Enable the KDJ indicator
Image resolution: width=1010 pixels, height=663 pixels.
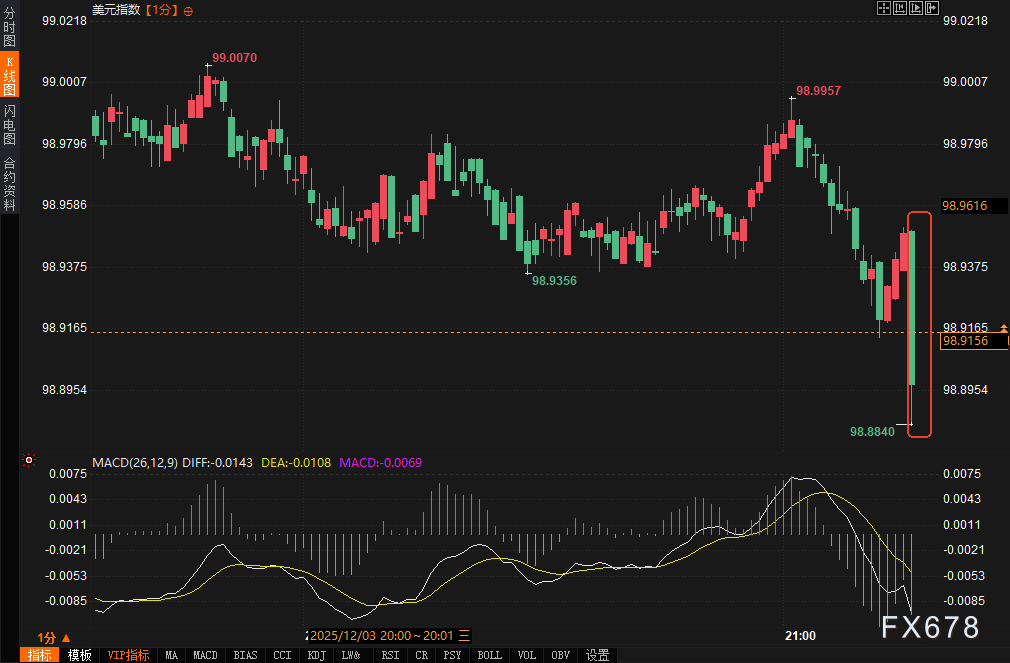pos(317,655)
